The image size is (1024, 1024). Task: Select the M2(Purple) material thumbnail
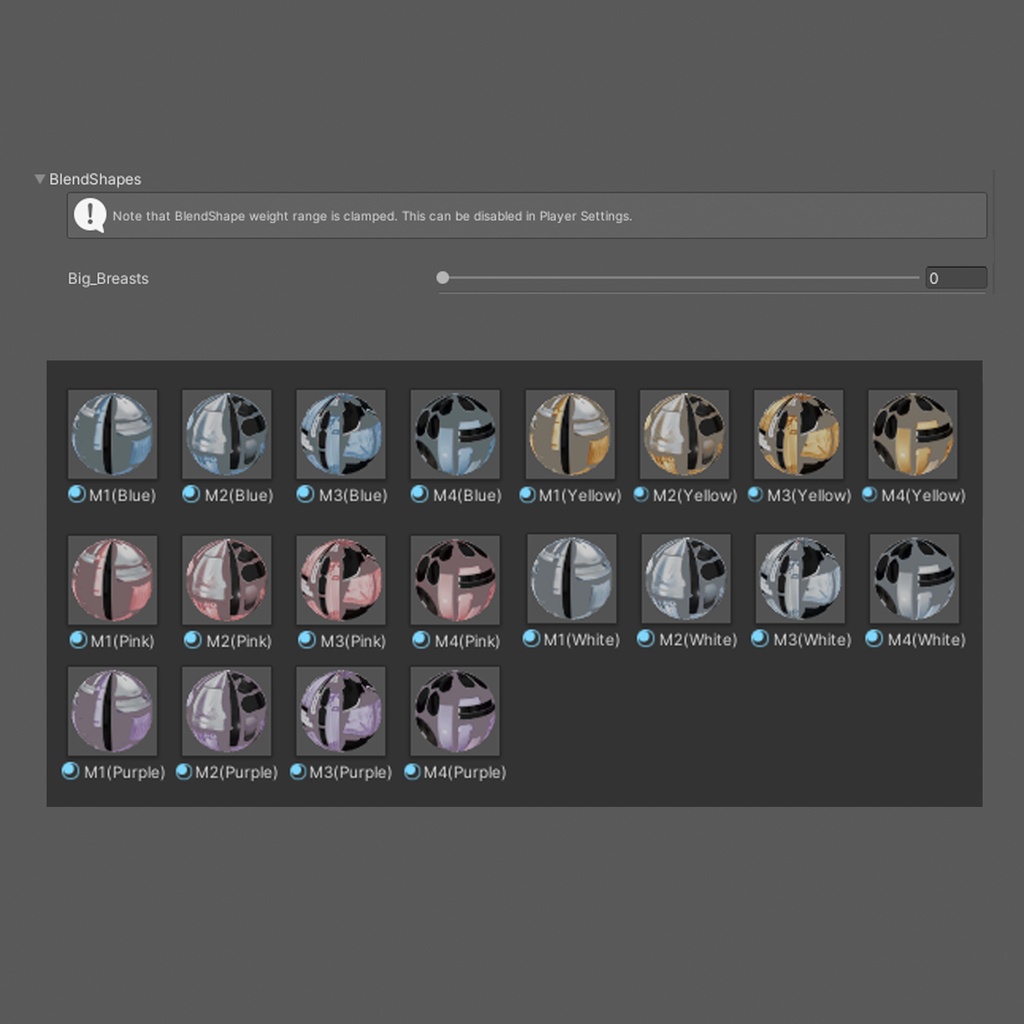click(227, 711)
